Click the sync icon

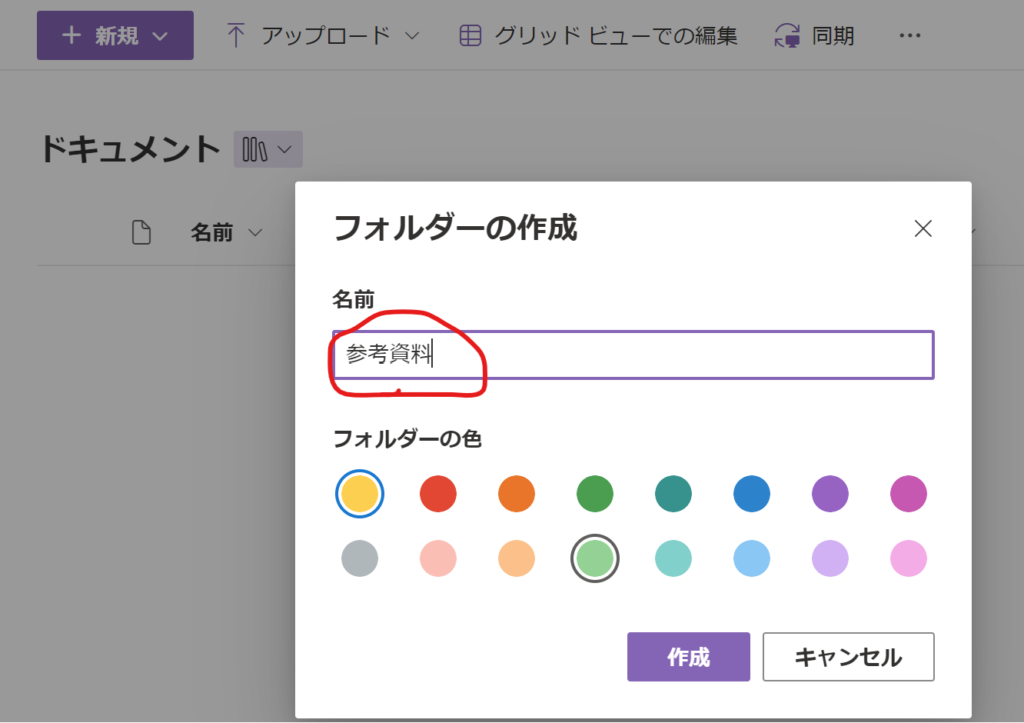[787, 36]
